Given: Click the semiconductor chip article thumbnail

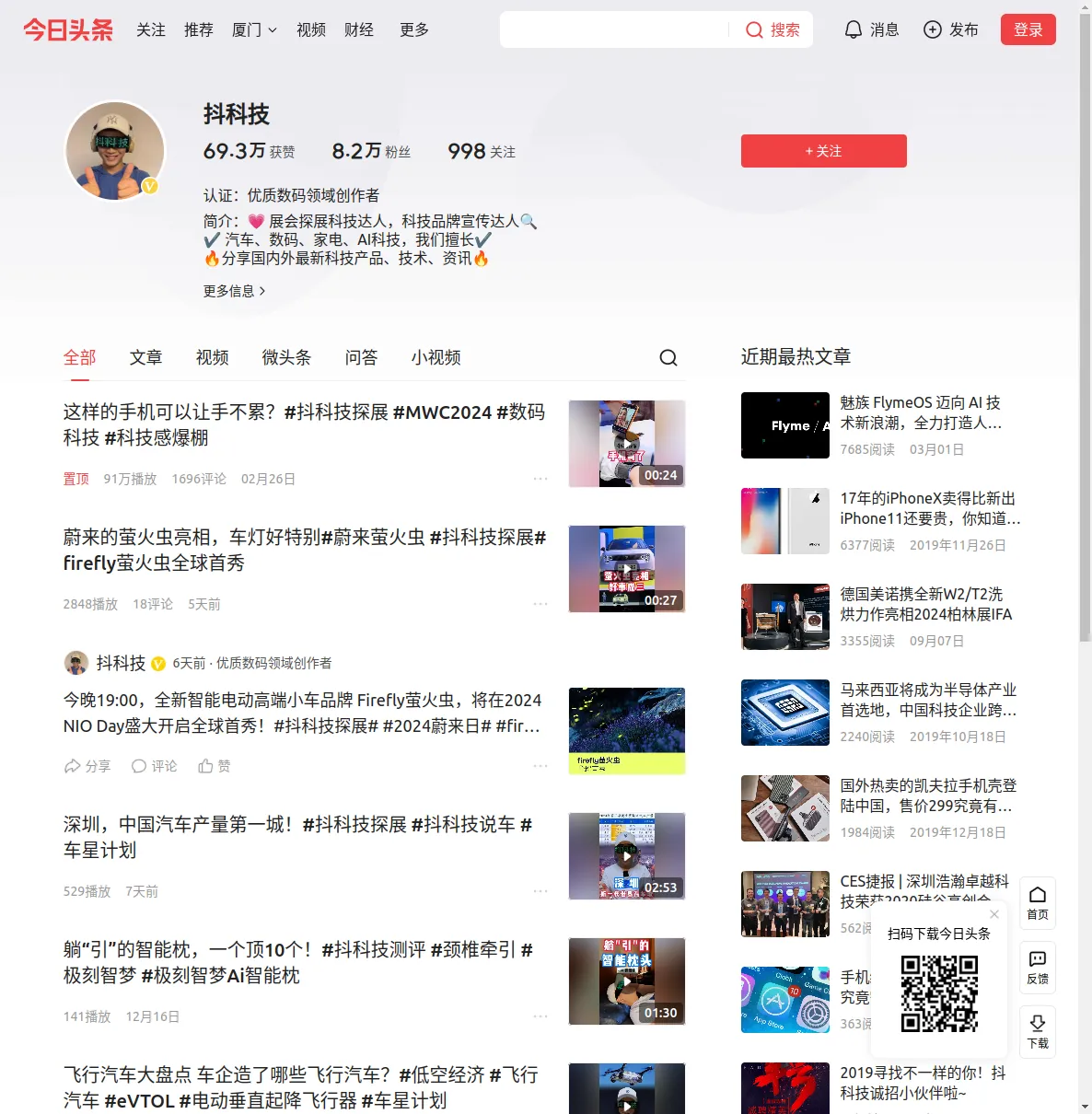Looking at the screenshot, I should (785, 713).
